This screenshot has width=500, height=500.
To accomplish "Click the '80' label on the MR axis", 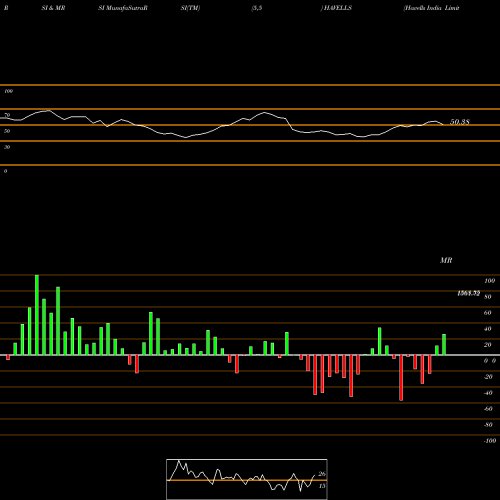I will pos(488,297).
